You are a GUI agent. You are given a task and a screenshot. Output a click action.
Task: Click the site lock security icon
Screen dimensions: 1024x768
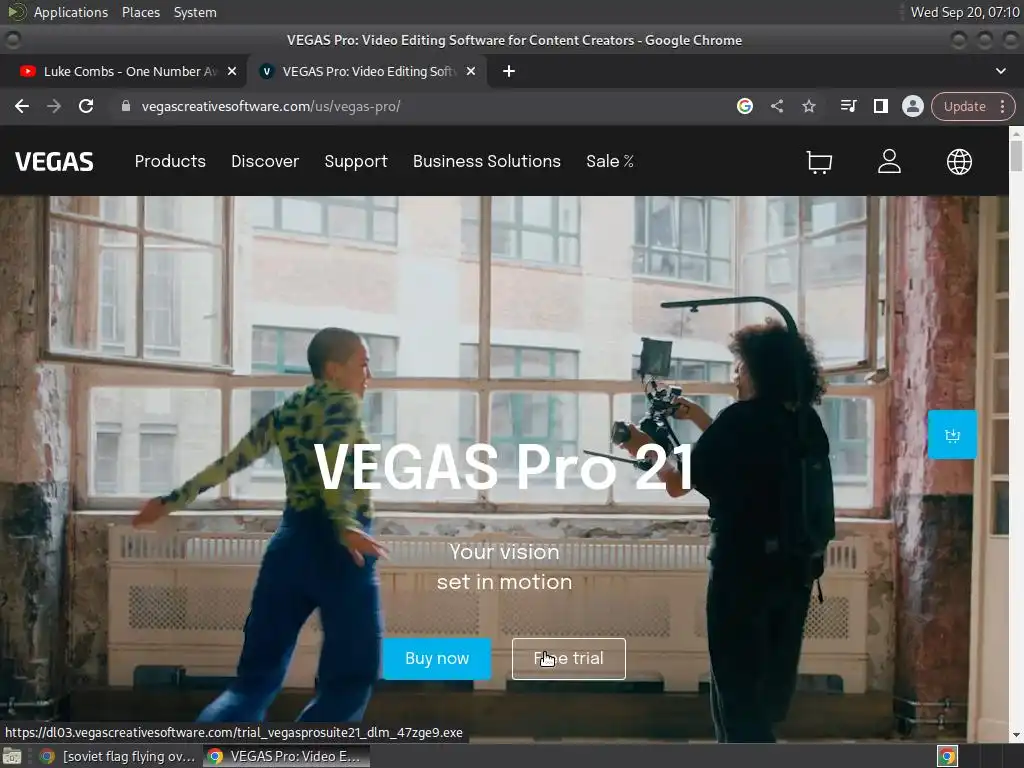tap(126, 106)
